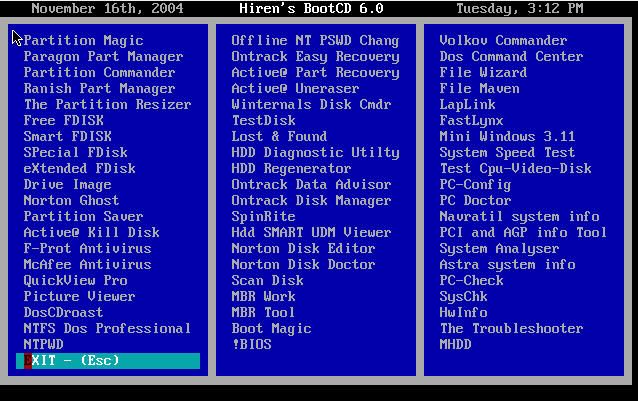Choose eXtended FDisk

tap(79, 168)
